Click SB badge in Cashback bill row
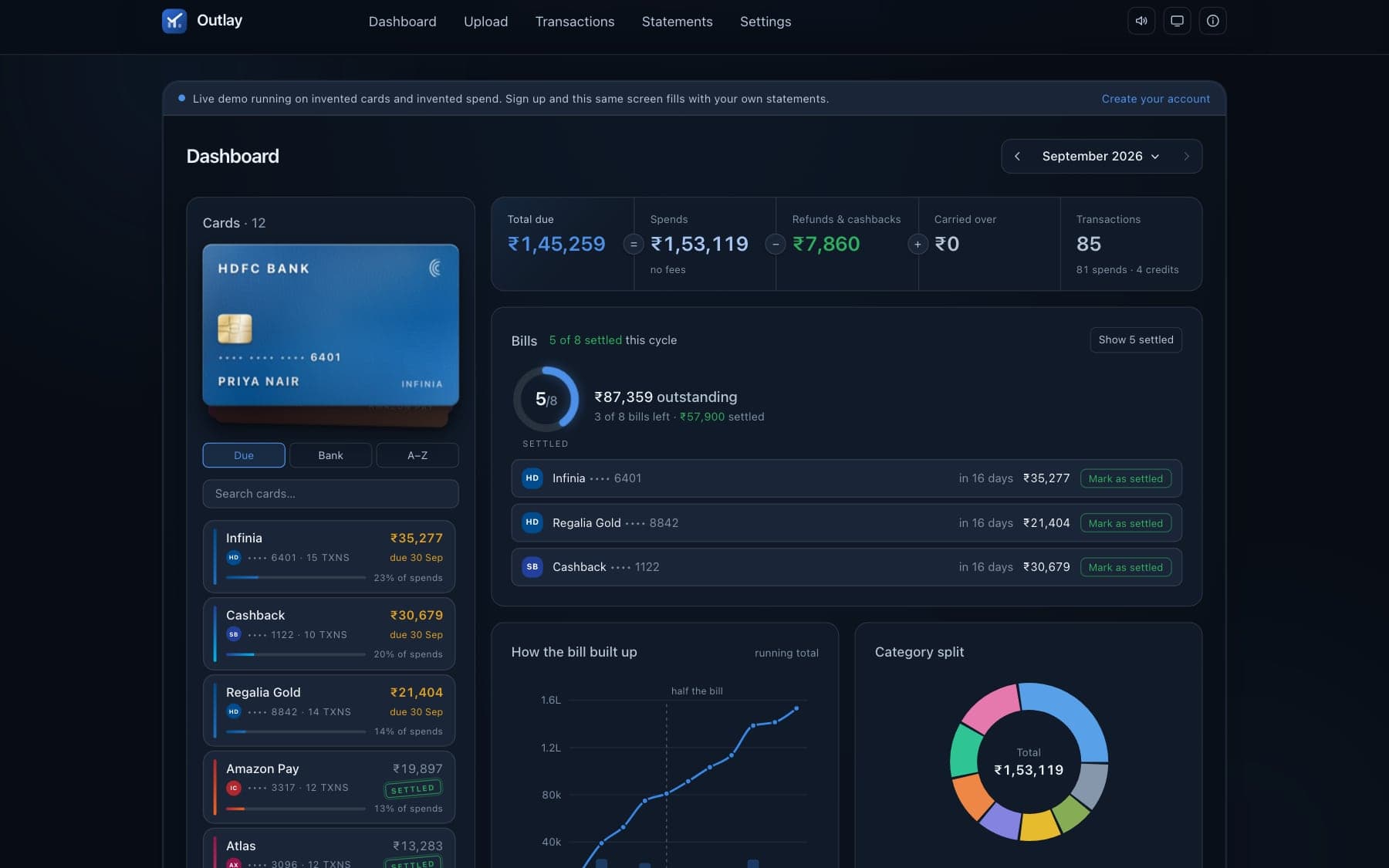 (x=532, y=567)
